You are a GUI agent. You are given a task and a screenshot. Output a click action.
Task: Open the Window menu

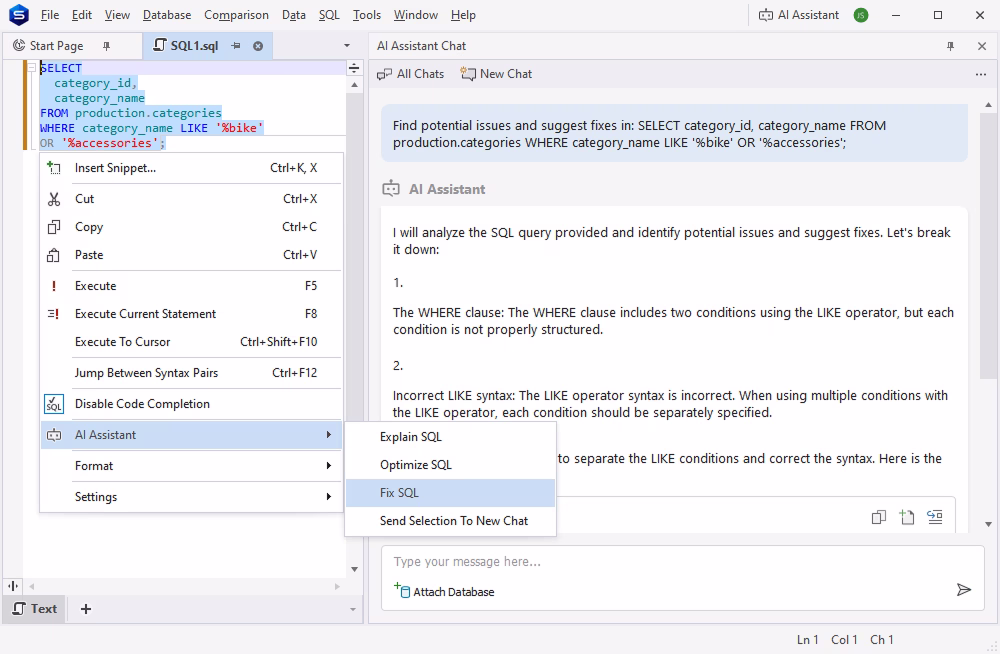point(416,15)
